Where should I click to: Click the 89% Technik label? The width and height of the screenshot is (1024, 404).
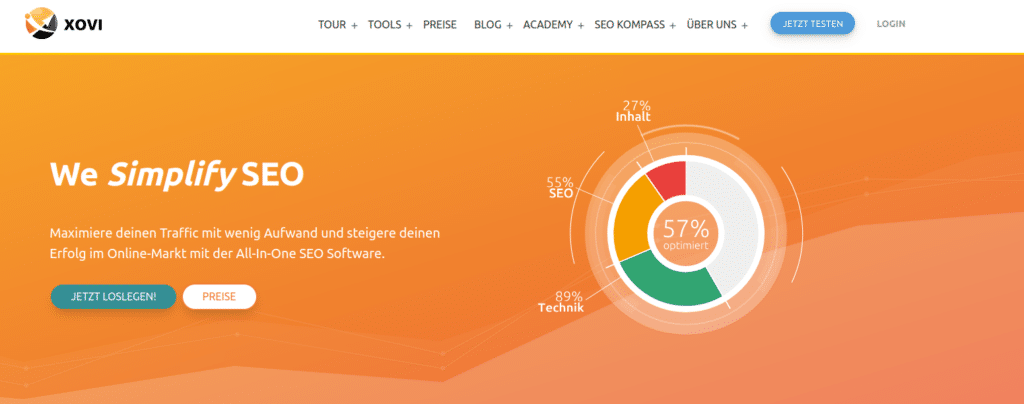(x=561, y=302)
